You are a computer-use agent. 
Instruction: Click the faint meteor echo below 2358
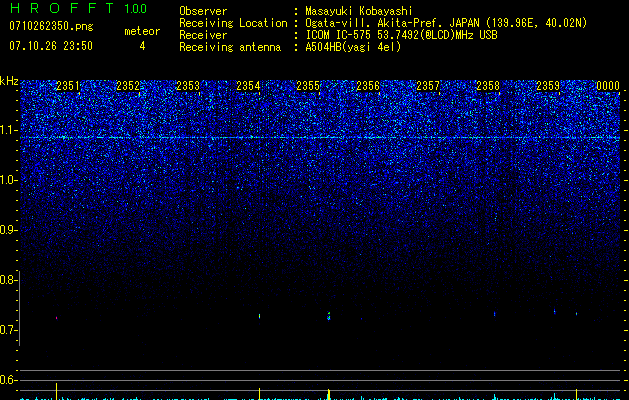click(x=495, y=314)
